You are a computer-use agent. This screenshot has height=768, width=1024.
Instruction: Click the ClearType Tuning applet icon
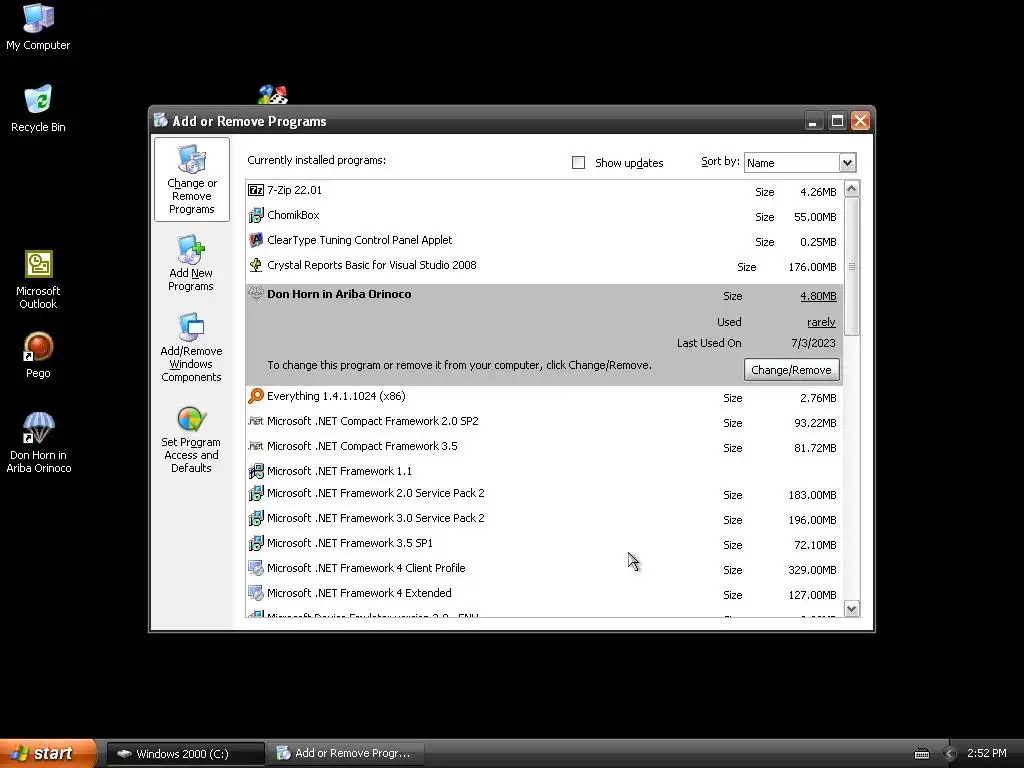pos(256,240)
